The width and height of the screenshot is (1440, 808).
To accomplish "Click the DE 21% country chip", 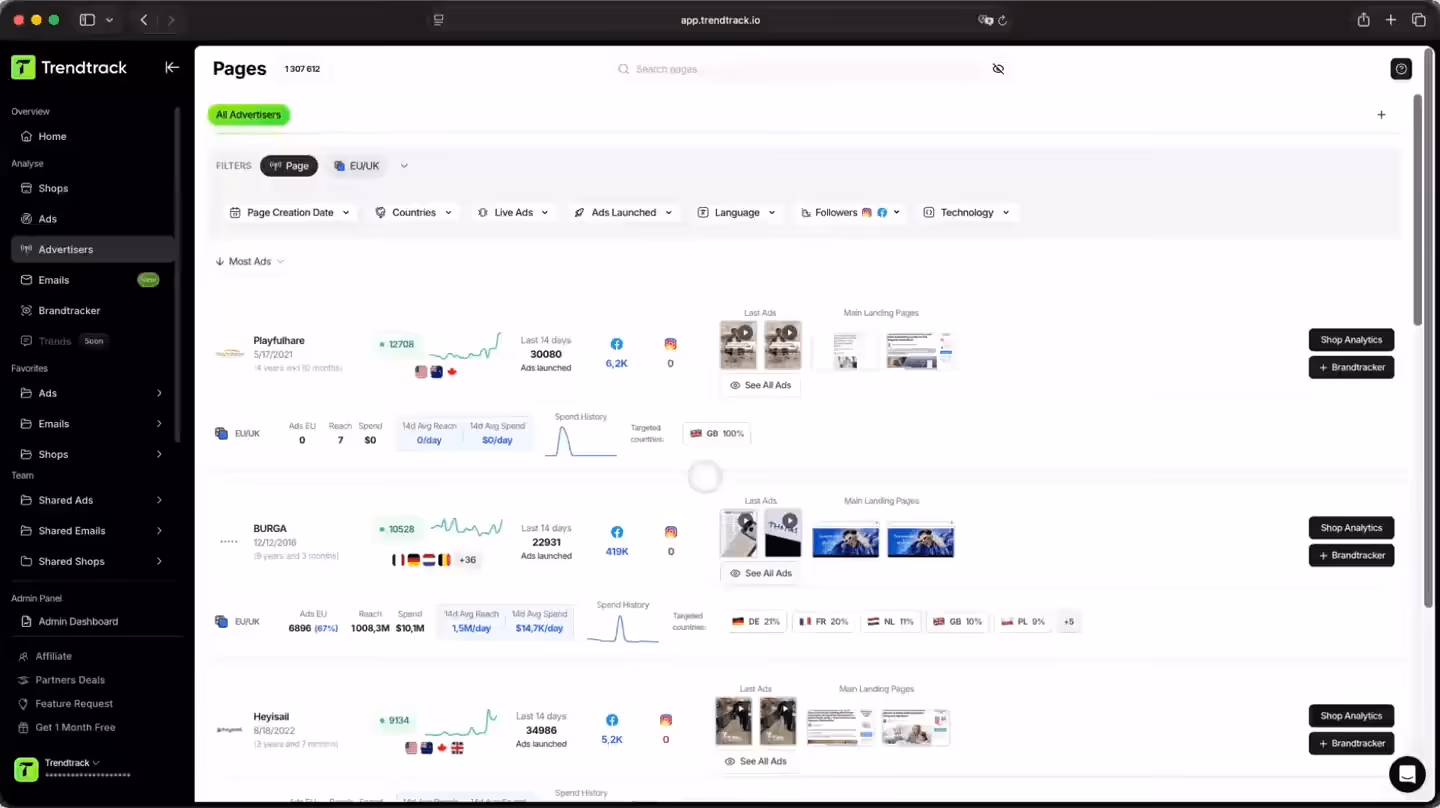I will pos(756,622).
